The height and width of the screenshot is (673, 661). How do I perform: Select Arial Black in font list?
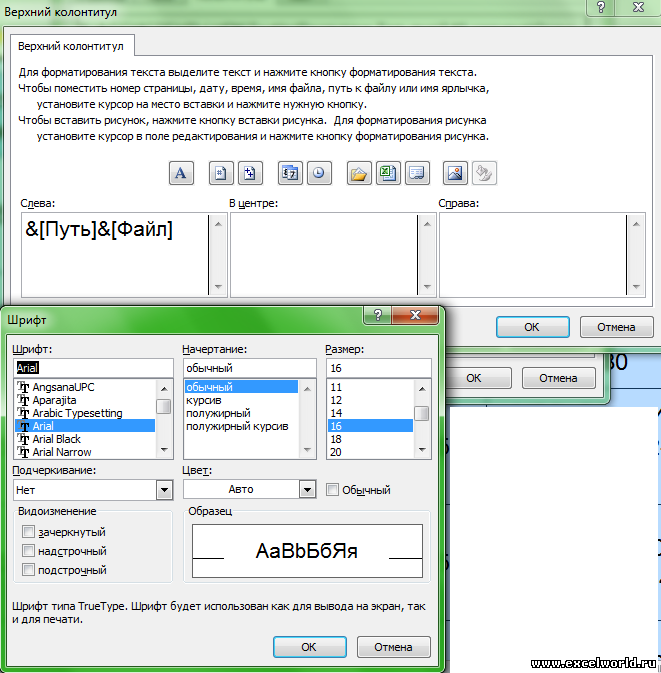point(56,439)
